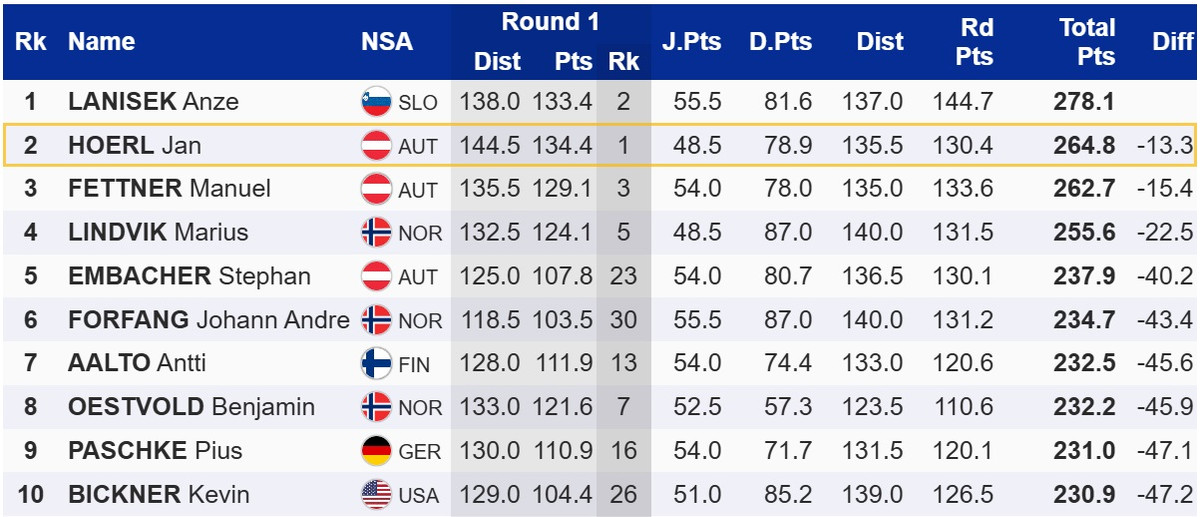Click USA flag next to BICKNER Kevin
Screen dimensions: 1200x517
pyautogui.click(x=376, y=495)
